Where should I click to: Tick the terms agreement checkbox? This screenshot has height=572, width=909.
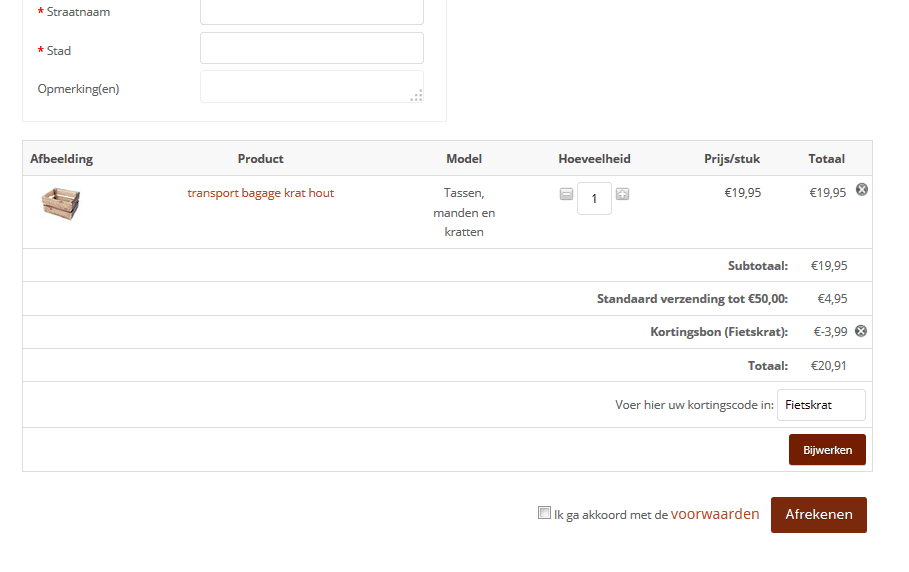pyautogui.click(x=544, y=513)
